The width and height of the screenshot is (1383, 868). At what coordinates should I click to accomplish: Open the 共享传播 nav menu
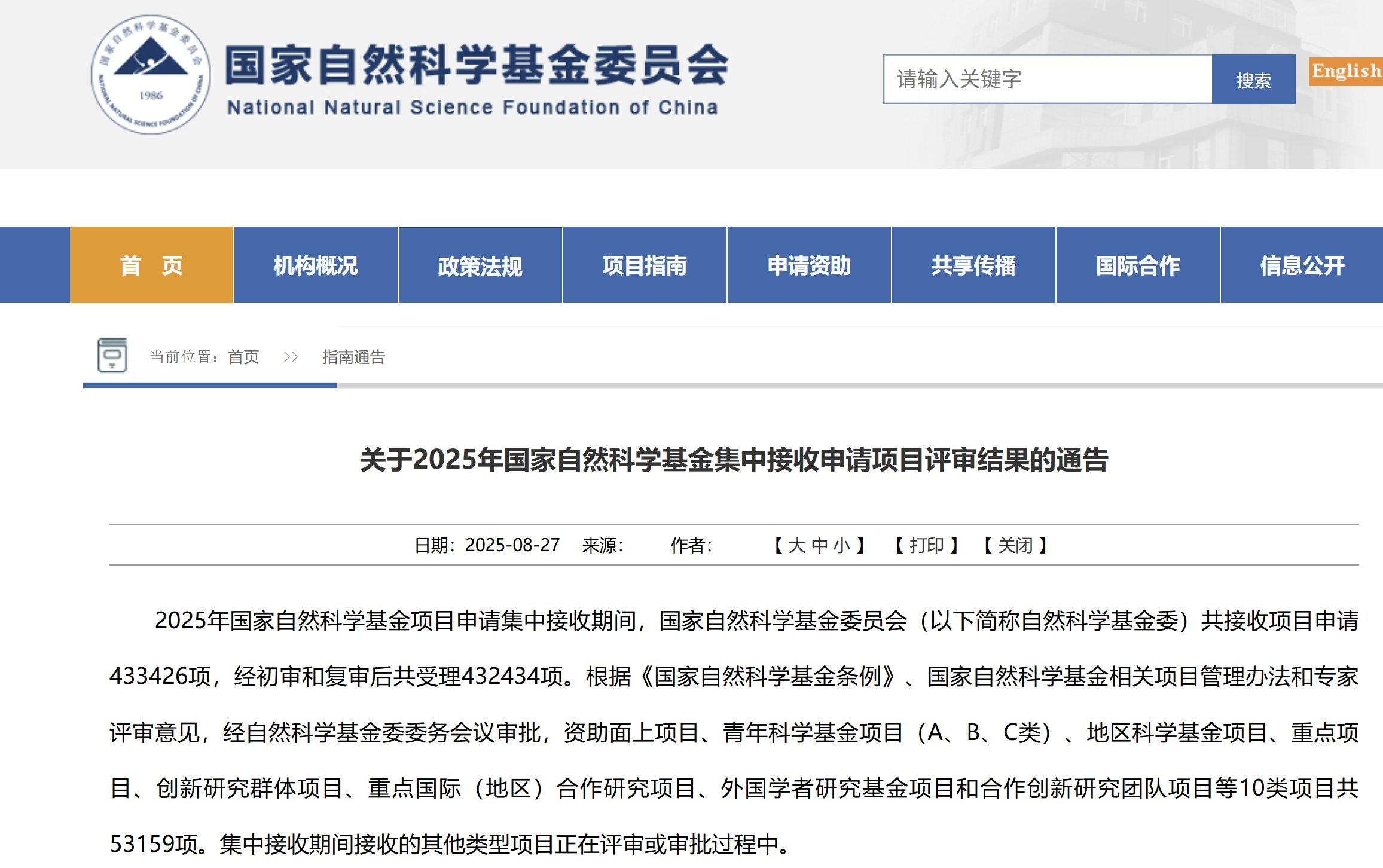tap(973, 265)
